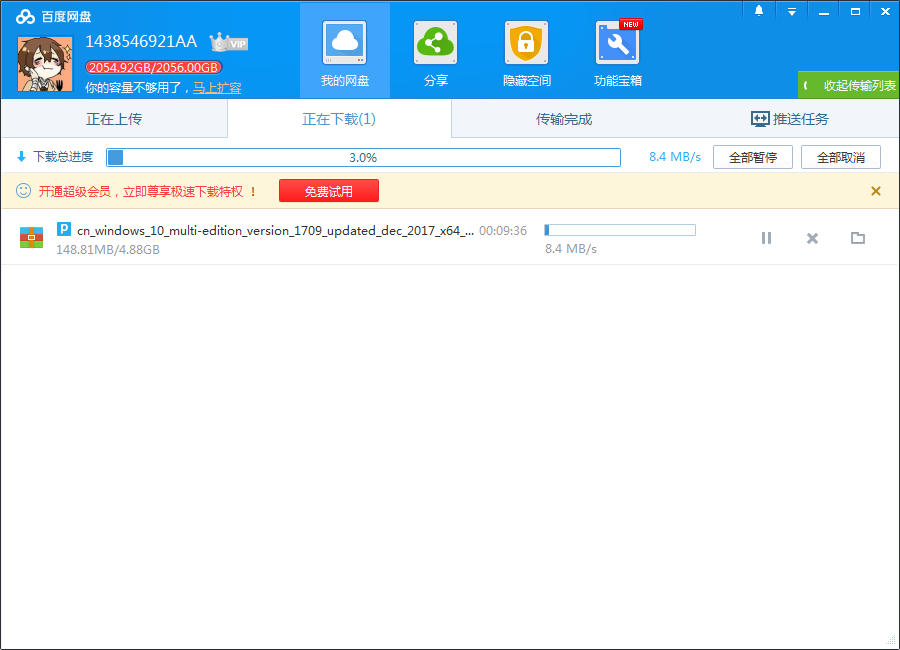The height and width of the screenshot is (650, 900).
Task: Click 全部暂停 to pause all downloads
Action: (x=752, y=157)
